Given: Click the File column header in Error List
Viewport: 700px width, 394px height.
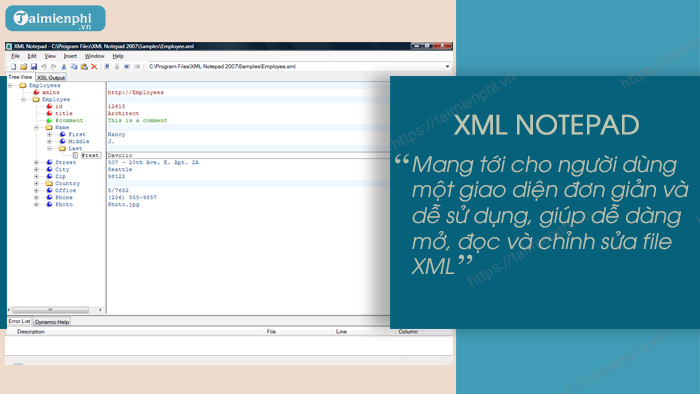Looking at the screenshot, I should click(271, 332).
